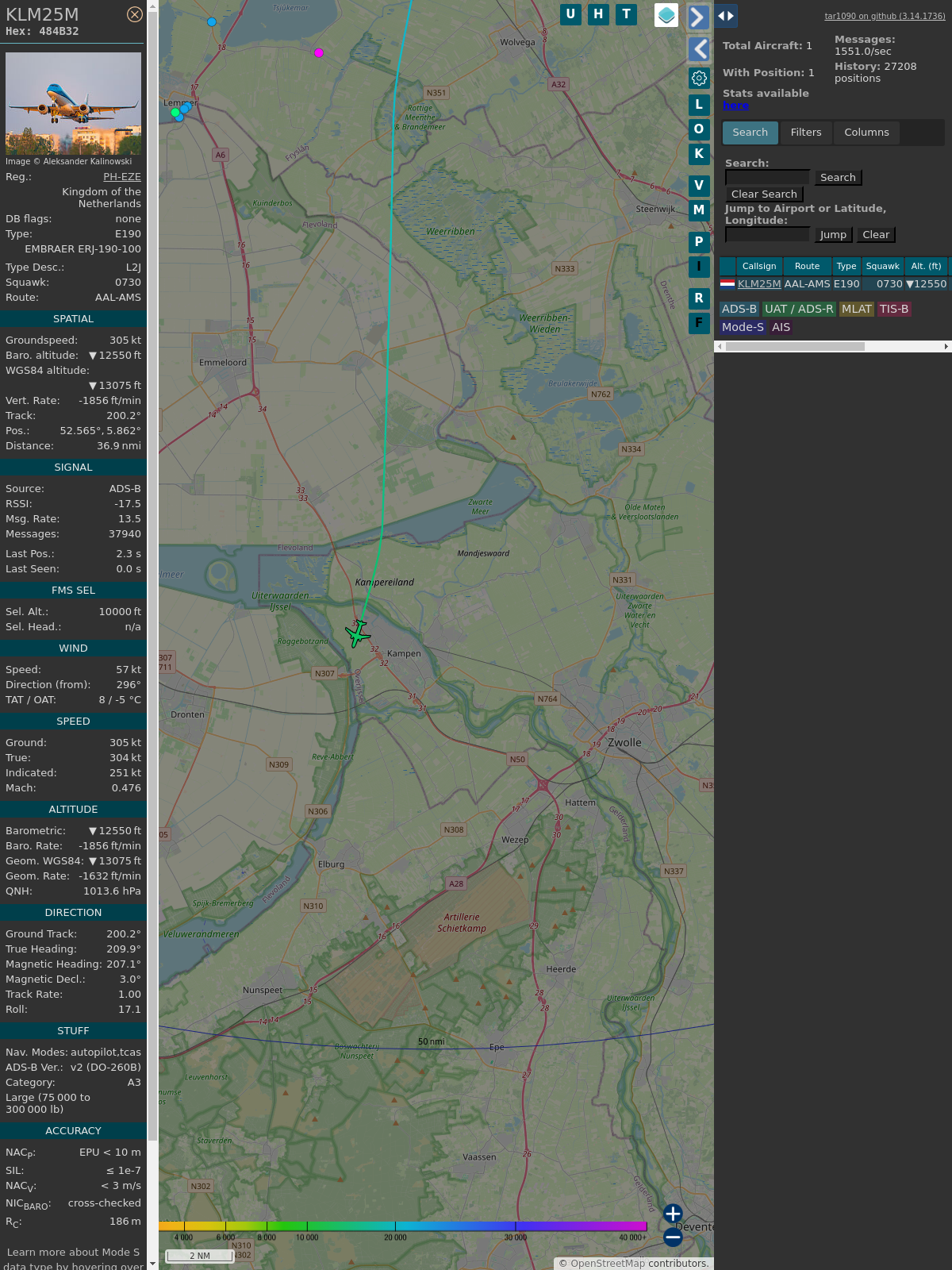952x1270 pixels.
Task: Click the left chevron sidebar button
Action: click(698, 49)
